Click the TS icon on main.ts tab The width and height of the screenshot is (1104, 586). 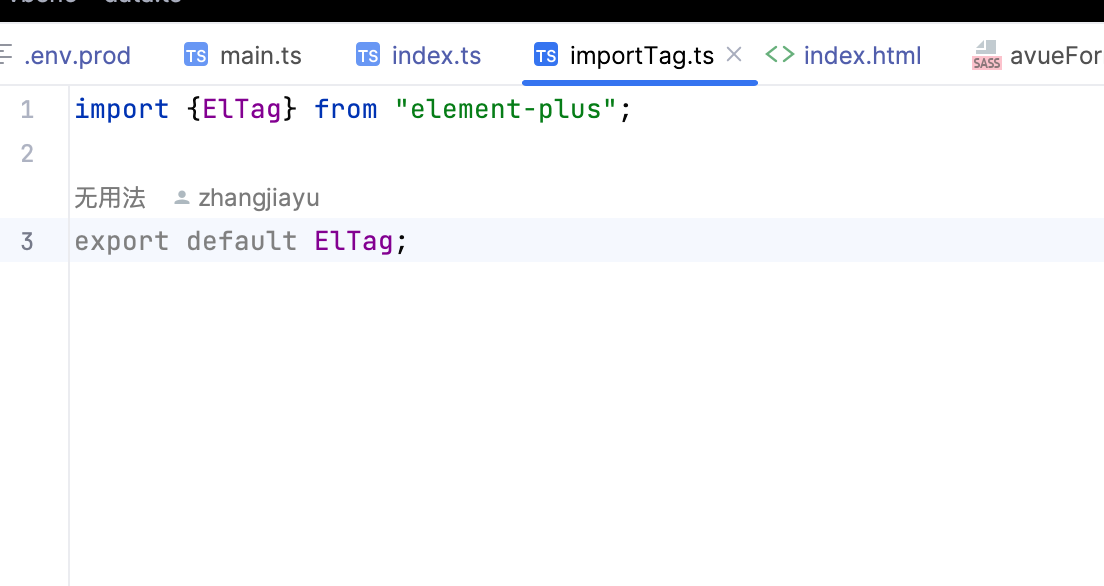pyautogui.click(x=196, y=56)
